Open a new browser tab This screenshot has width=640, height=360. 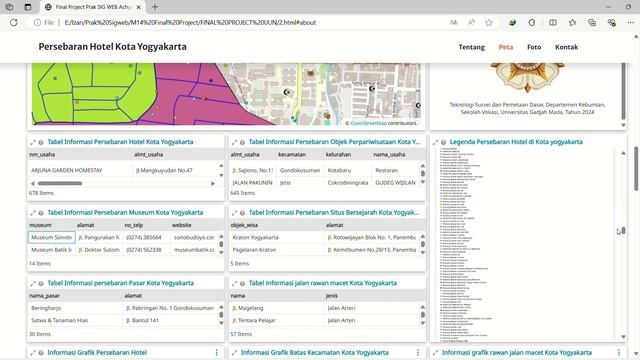(x=155, y=7)
